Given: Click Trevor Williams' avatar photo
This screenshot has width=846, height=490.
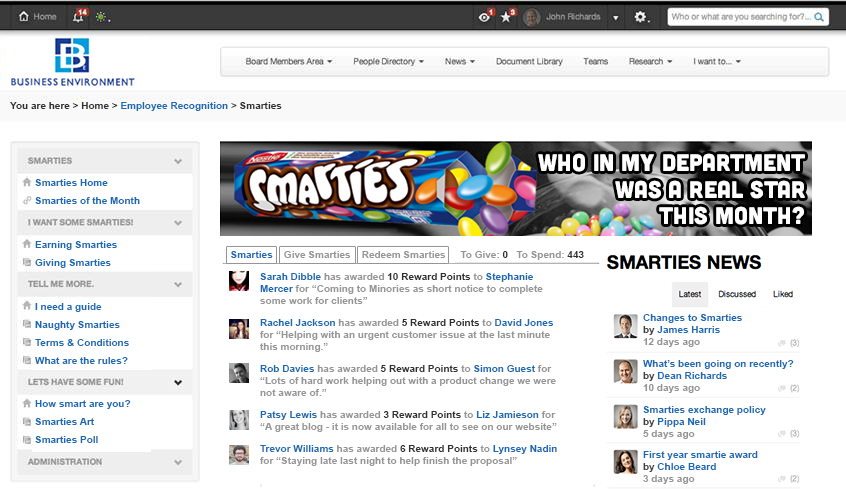Looking at the screenshot, I should pyautogui.click(x=239, y=454).
